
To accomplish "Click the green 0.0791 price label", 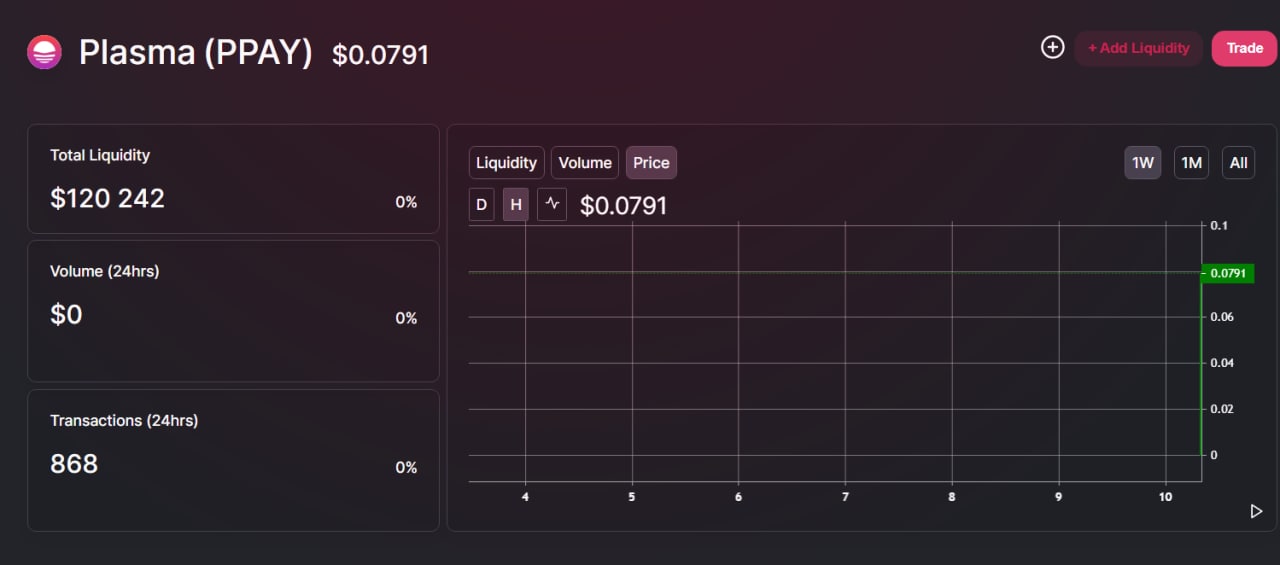I will click(x=1227, y=273).
